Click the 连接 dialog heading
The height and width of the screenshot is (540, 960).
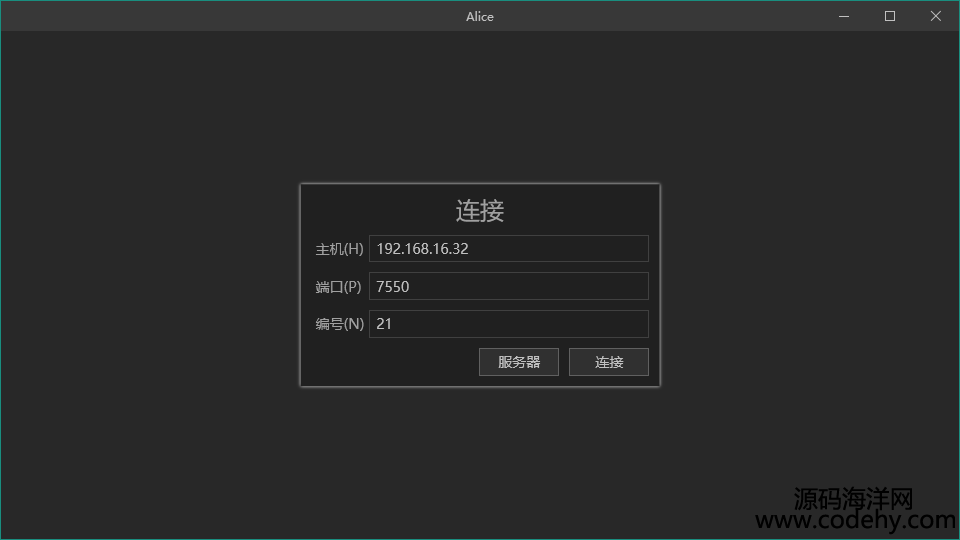click(x=479, y=211)
